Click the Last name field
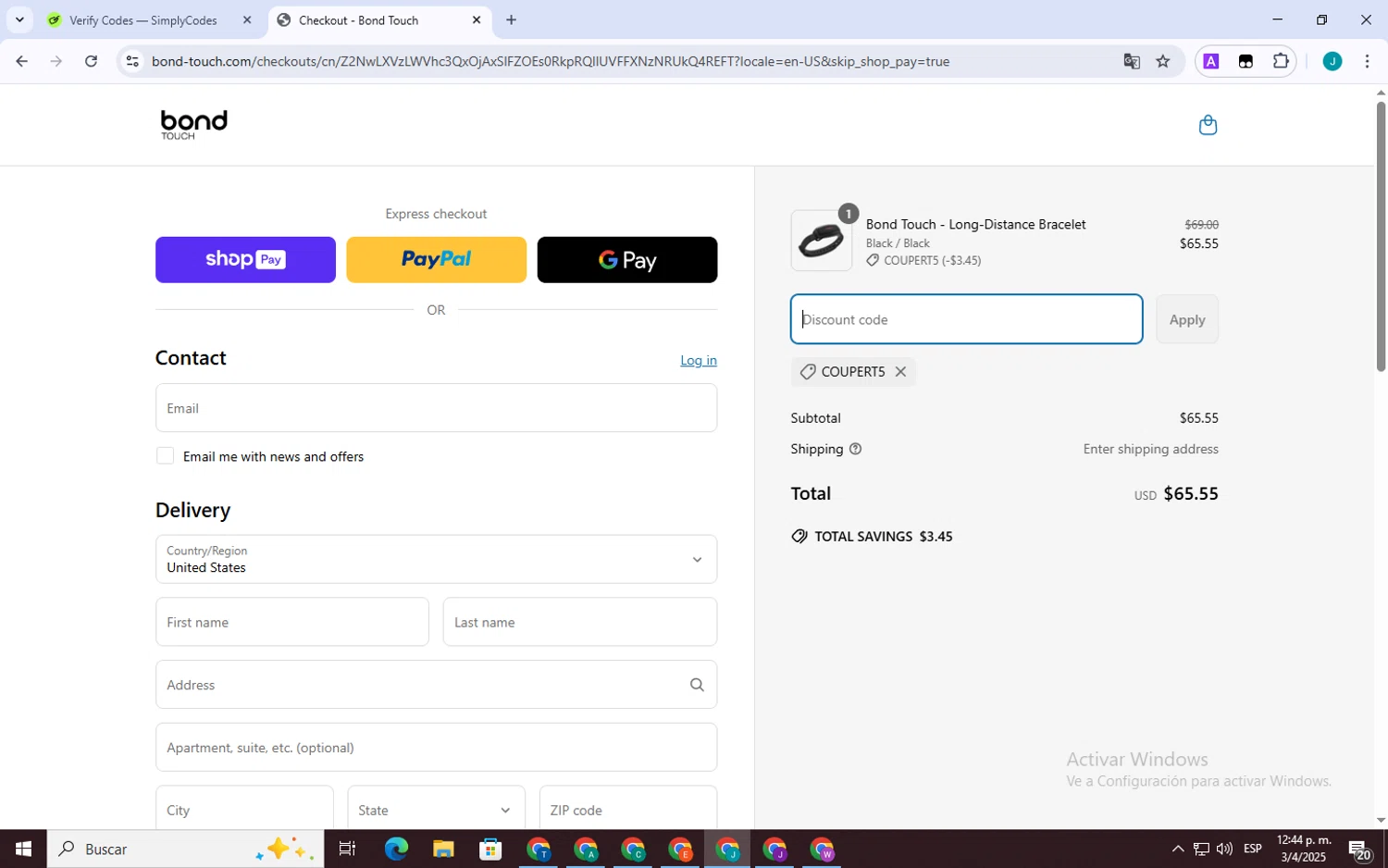The height and width of the screenshot is (868, 1388). click(x=580, y=622)
